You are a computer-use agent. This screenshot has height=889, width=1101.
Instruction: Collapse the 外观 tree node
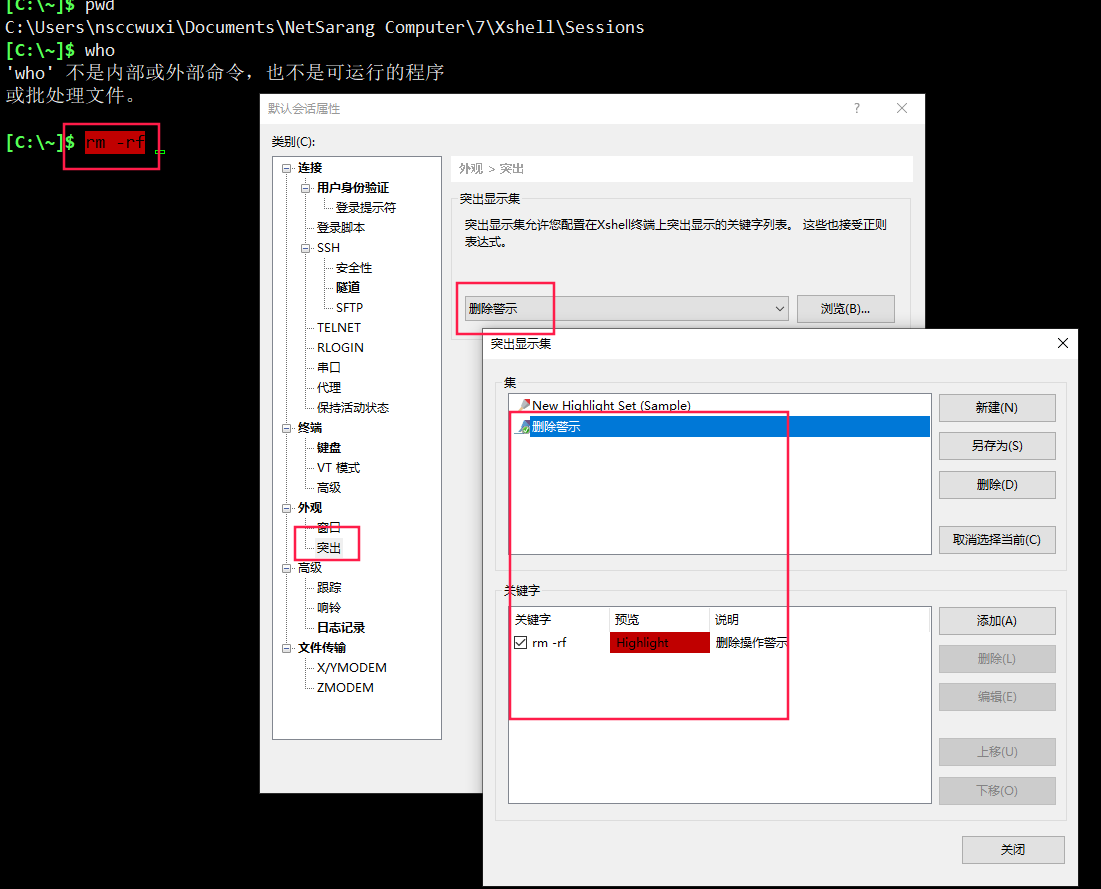[286, 508]
